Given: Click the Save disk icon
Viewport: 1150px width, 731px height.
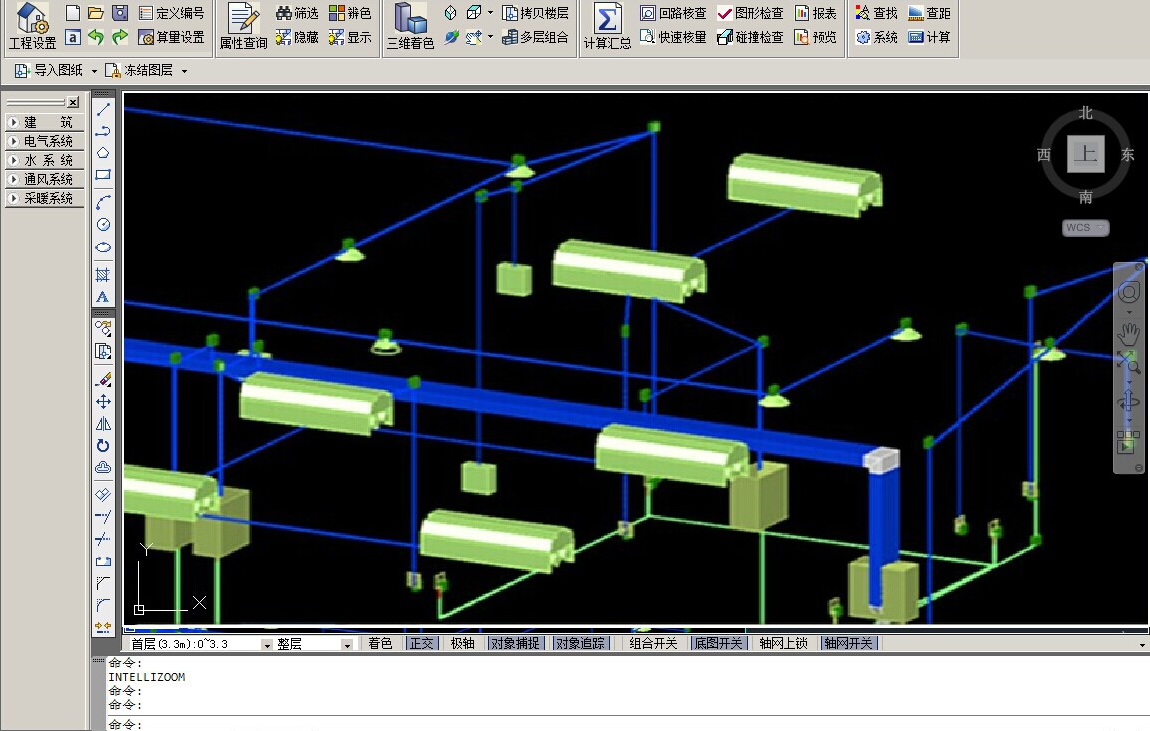Looking at the screenshot, I should point(120,12).
